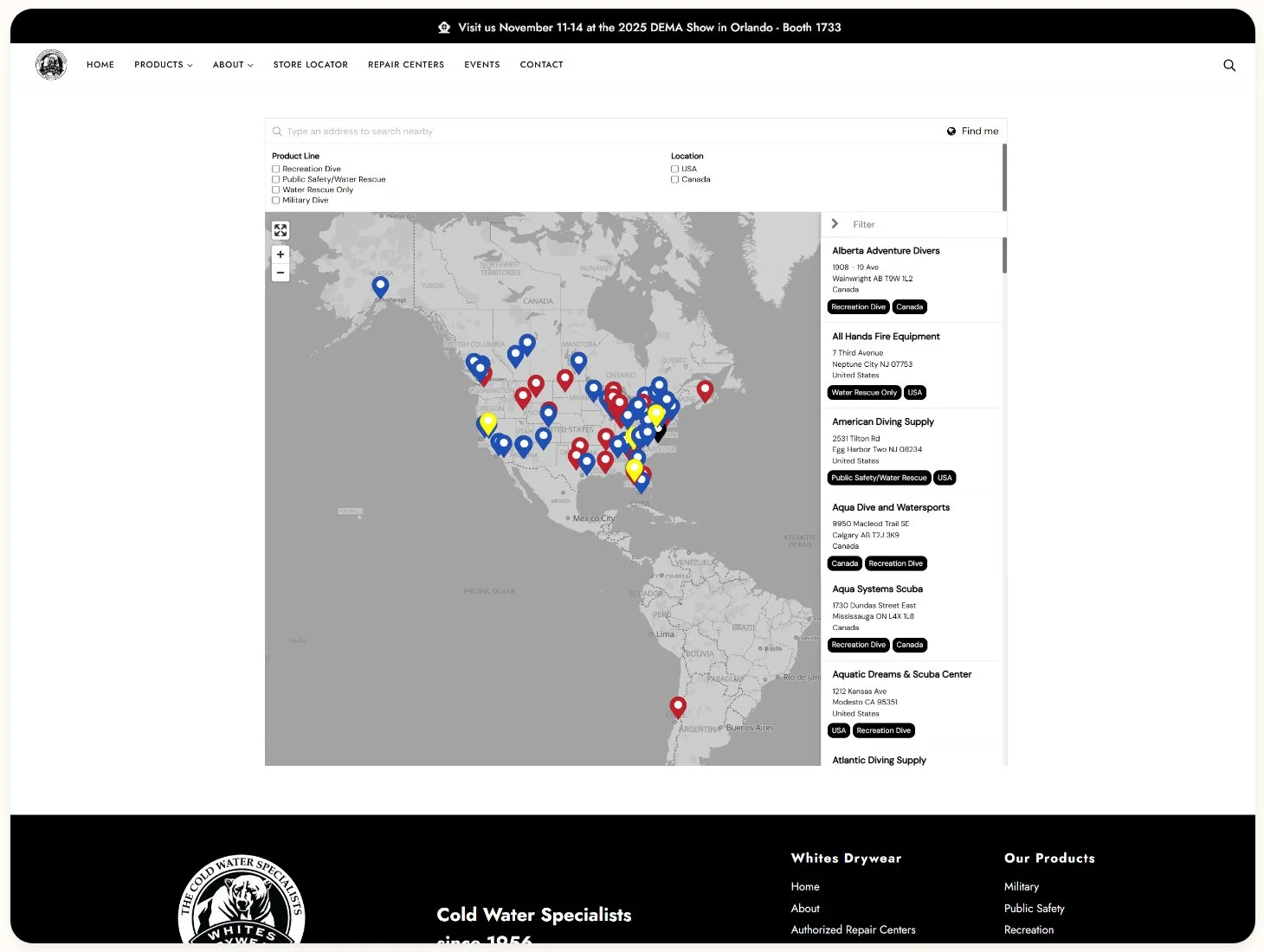Open footer About link
This screenshot has height=952, width=1264.
click(805, 909)
